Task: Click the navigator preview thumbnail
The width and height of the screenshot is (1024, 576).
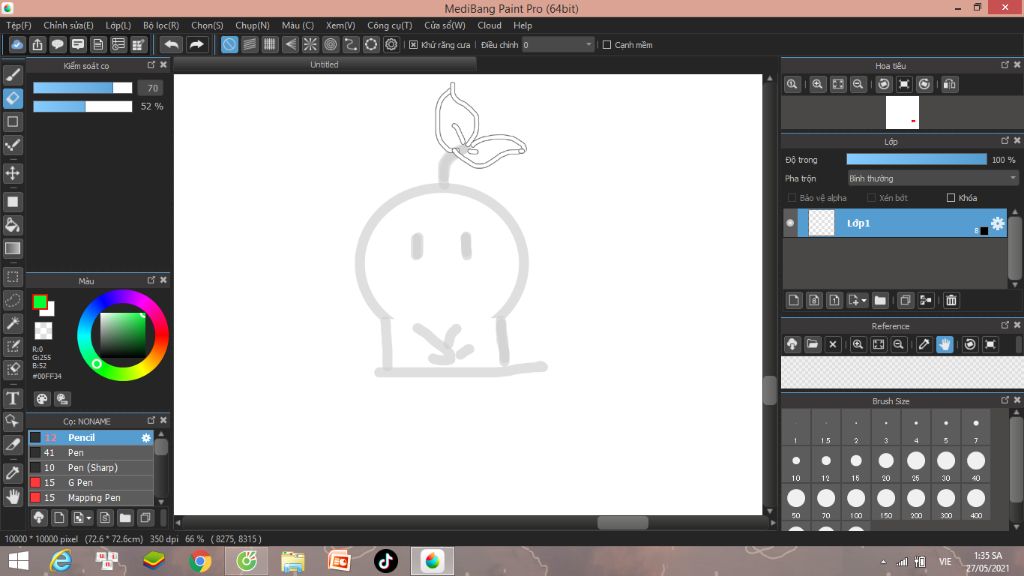Action: tap(902, 112)
